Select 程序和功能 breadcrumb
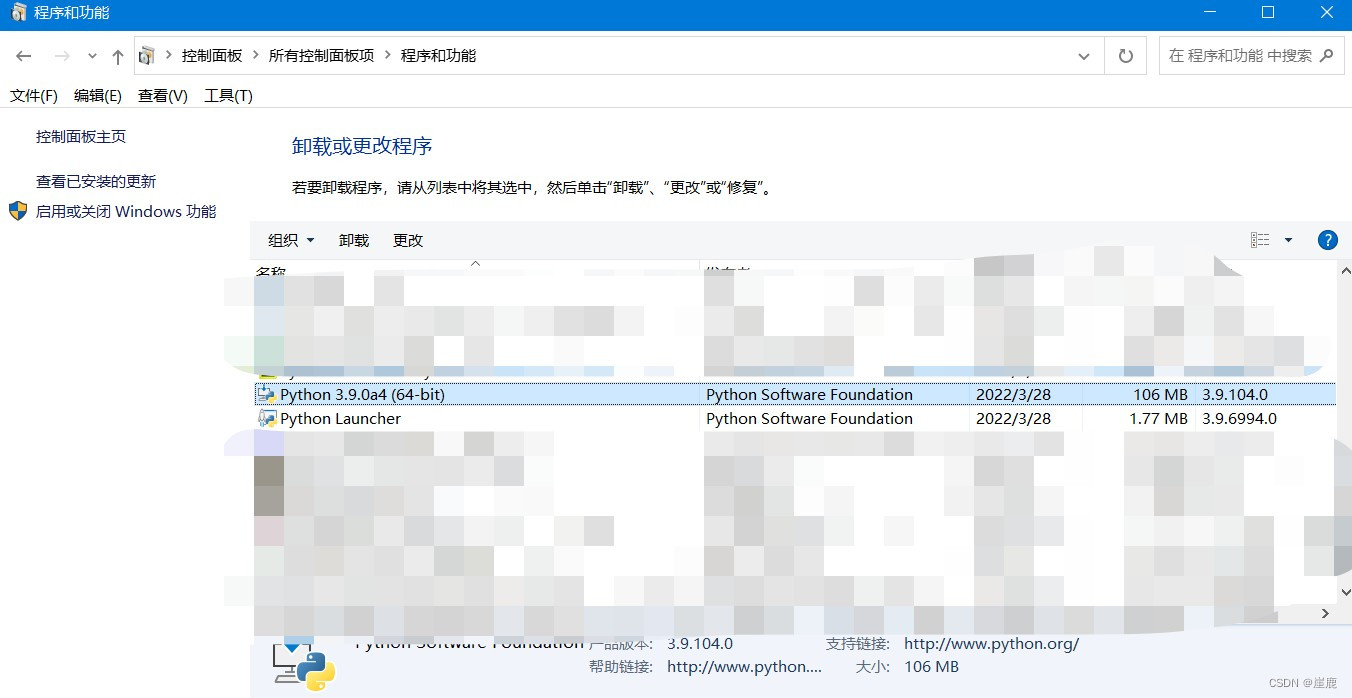Image resolution: width=1352 pixels, height=698 pixels. 438,56
